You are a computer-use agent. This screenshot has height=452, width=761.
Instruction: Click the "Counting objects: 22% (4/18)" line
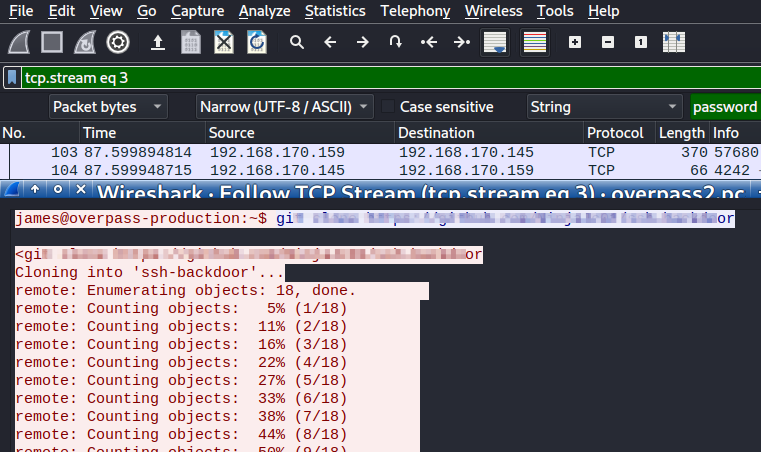click(x=217, y=362)
